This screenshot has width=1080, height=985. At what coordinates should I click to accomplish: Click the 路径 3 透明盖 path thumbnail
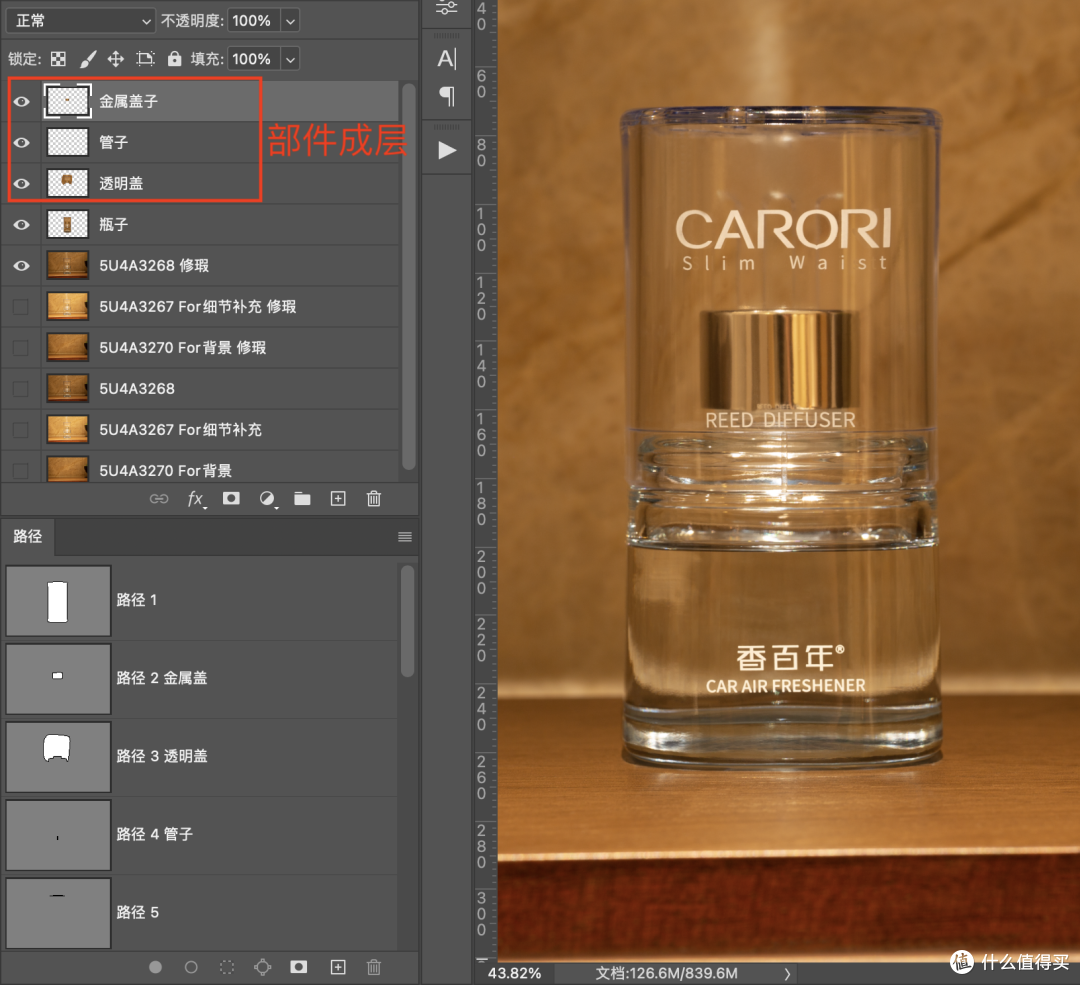(58, 757)
